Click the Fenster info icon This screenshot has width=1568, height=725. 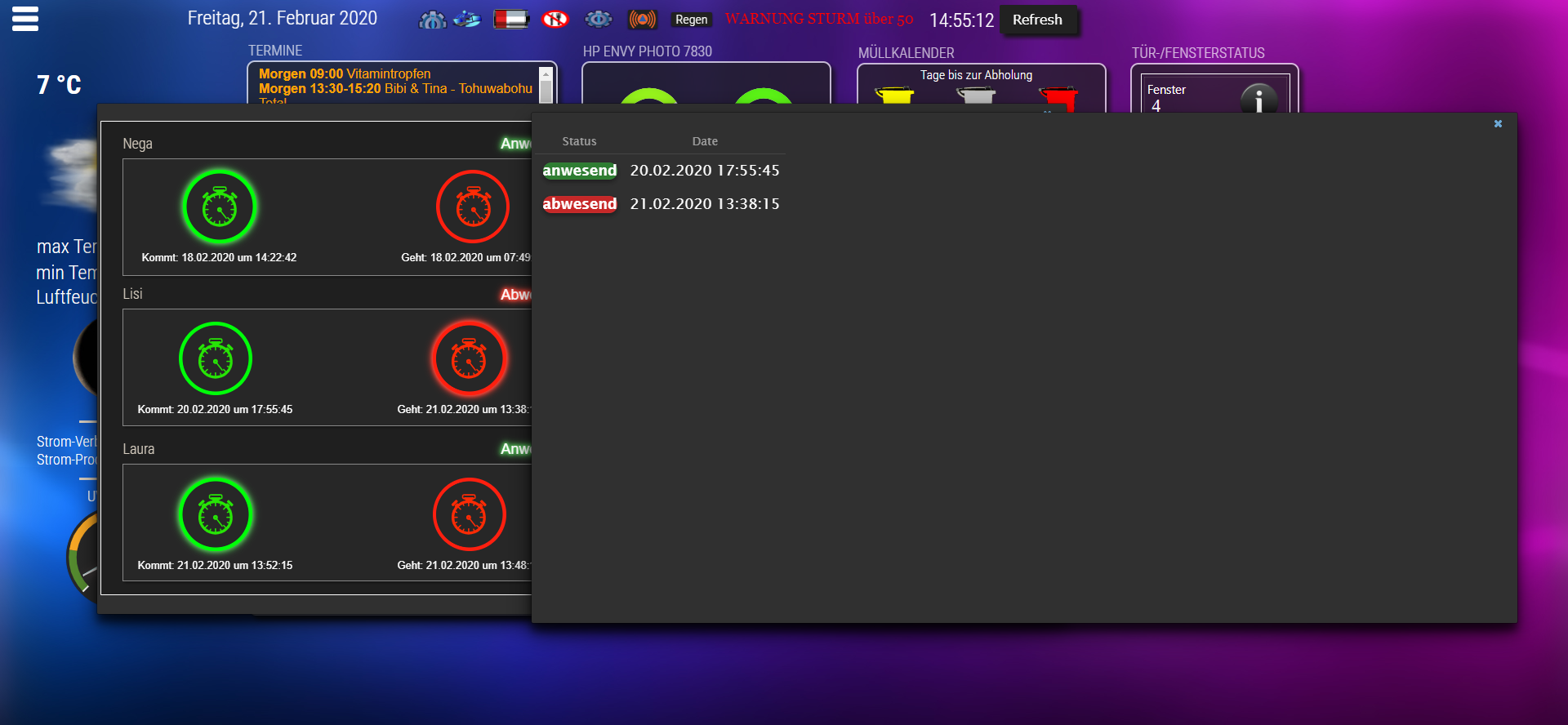pyautogui.click(x=1258, y=100)
